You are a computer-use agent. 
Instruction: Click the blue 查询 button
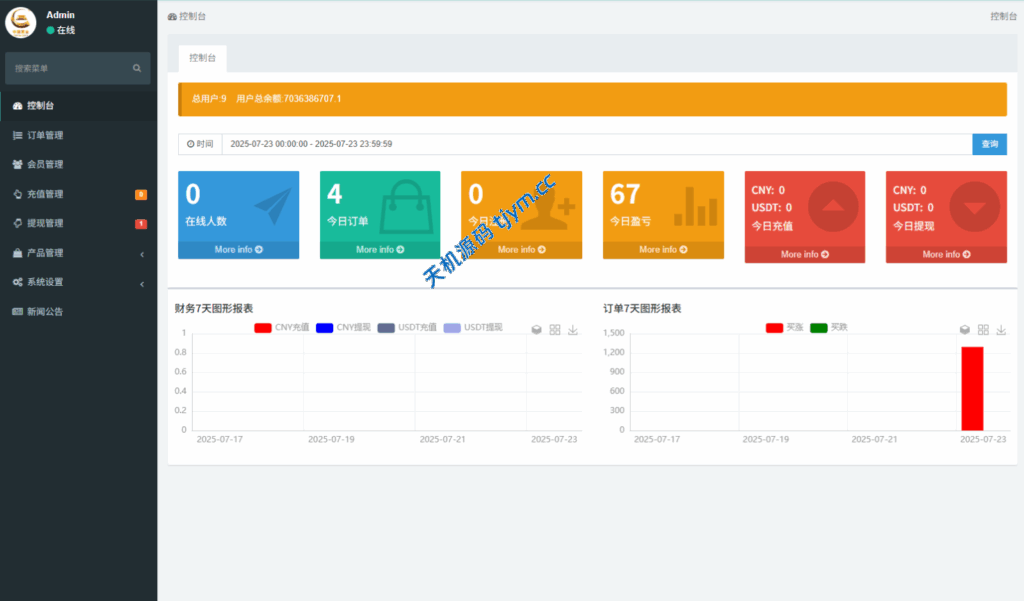989,144
